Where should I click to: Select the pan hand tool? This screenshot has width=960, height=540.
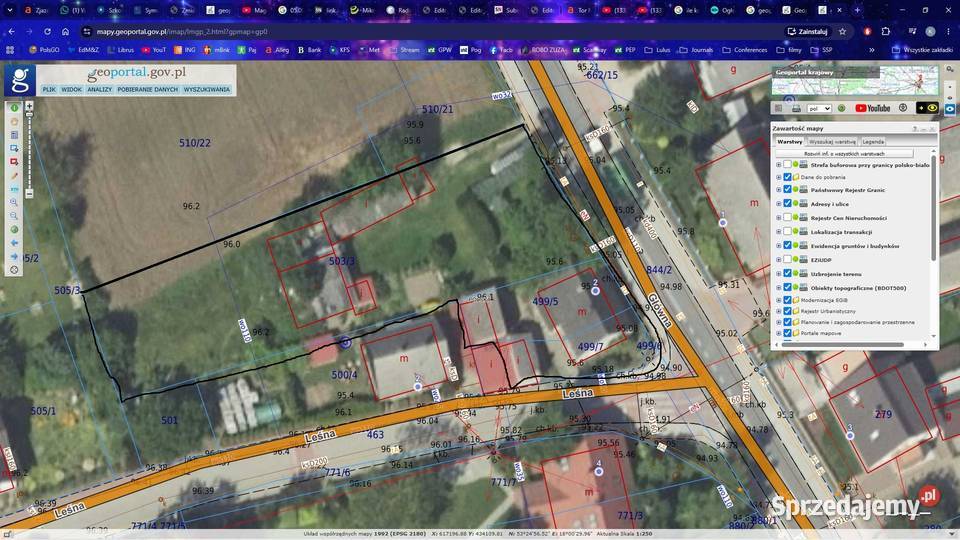(14, 121)
